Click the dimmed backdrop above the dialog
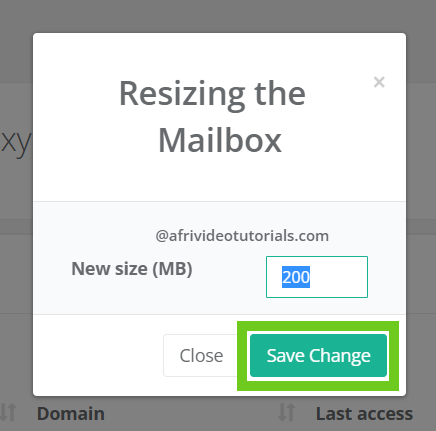The width and height of the screenshot is (436, 431). (x=218, y=16)
